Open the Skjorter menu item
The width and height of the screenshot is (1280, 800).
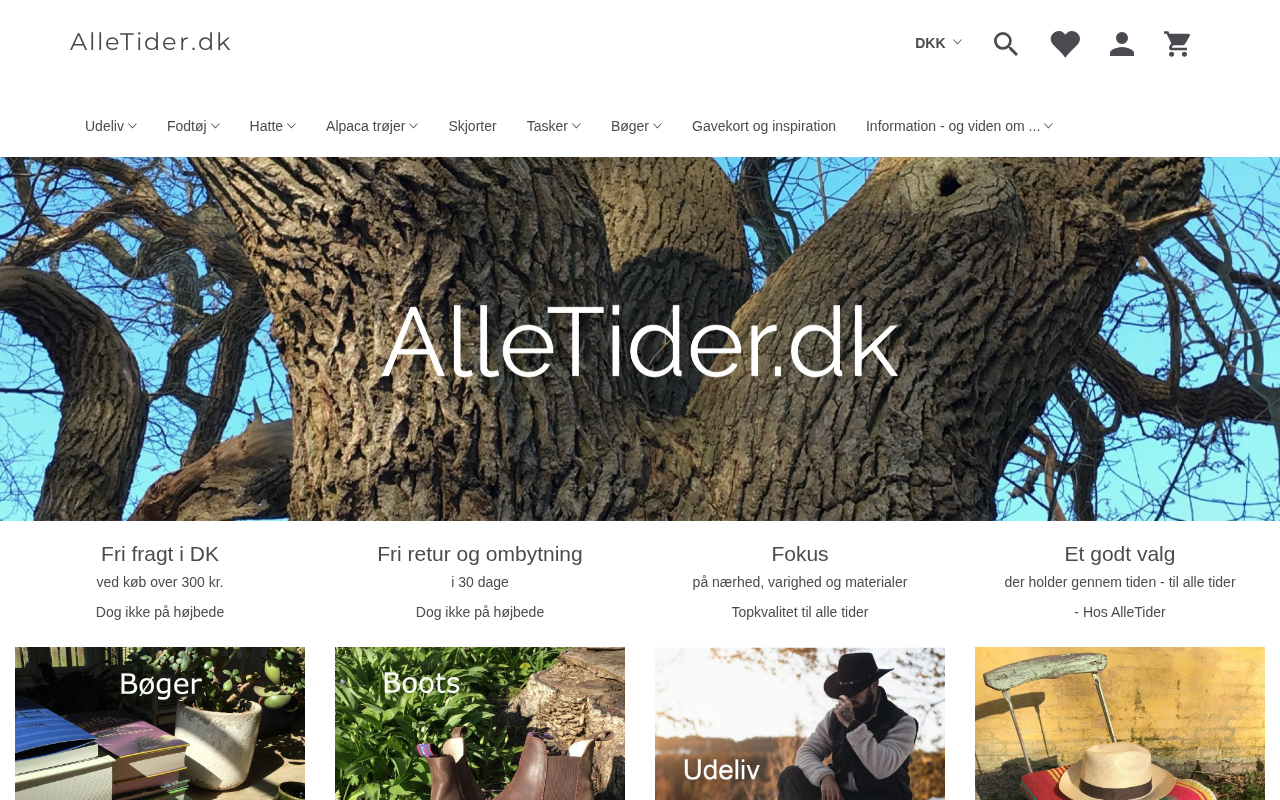click(472, 126)
